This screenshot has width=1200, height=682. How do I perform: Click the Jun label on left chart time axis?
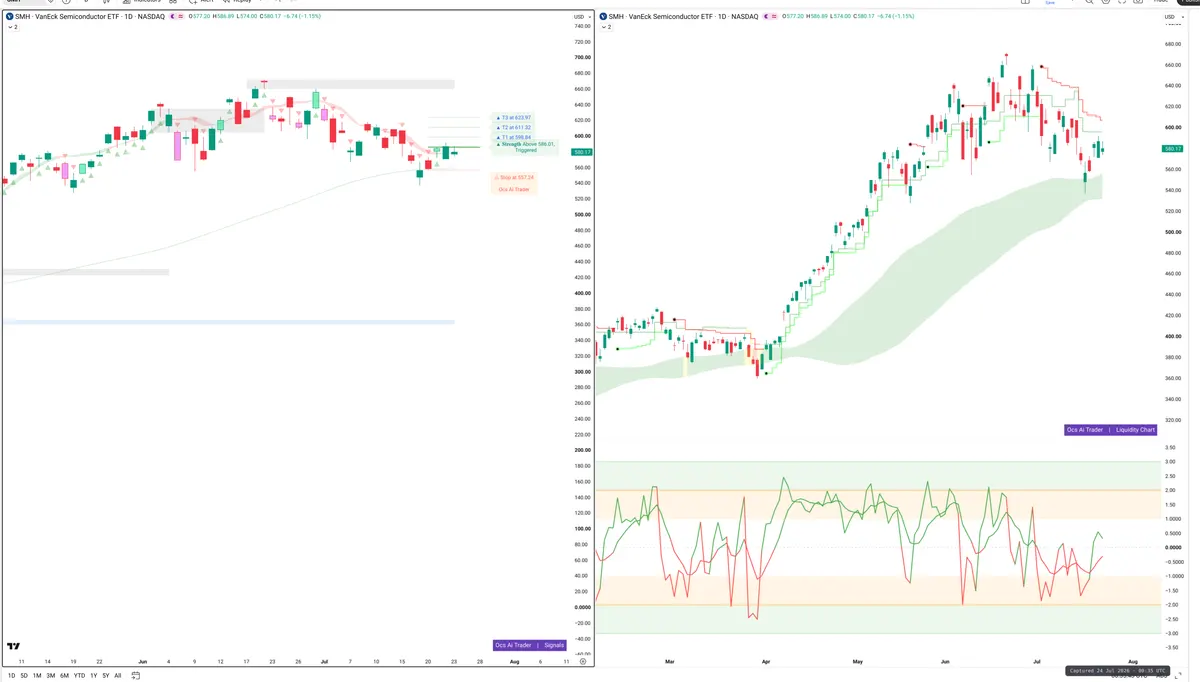pos(143,662)
